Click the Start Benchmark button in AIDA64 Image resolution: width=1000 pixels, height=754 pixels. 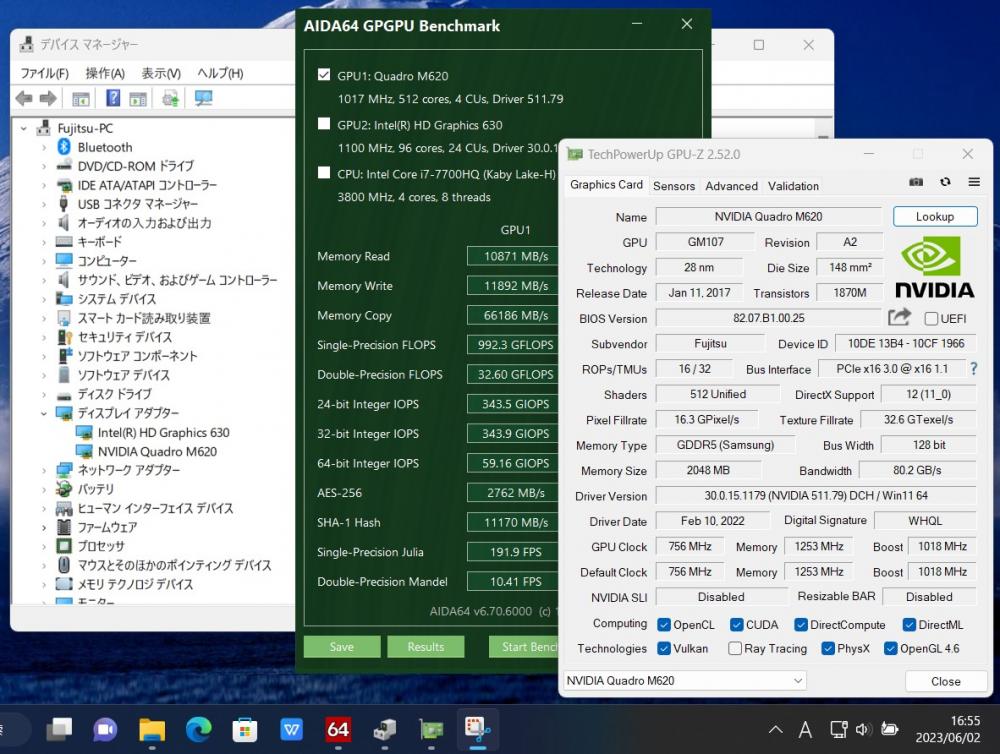(x=524, y=646)
